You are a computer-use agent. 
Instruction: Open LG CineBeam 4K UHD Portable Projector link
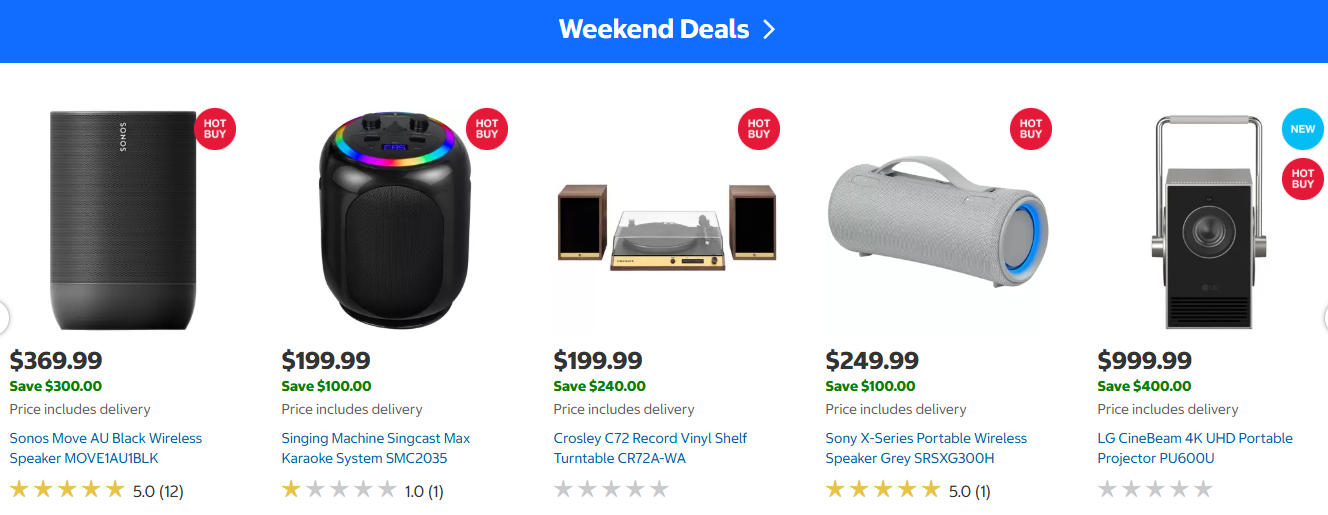[x=1195, y=448]
